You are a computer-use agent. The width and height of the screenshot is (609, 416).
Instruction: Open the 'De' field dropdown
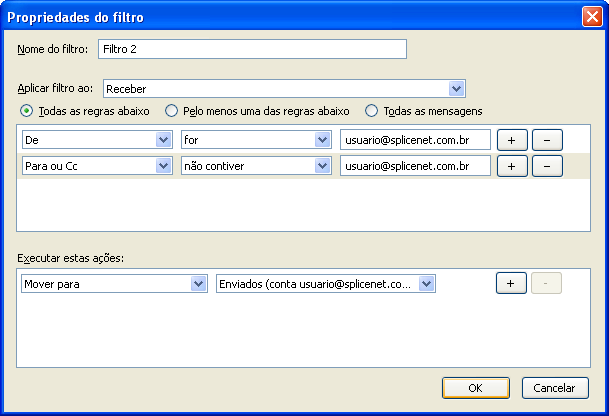point(97,140)
